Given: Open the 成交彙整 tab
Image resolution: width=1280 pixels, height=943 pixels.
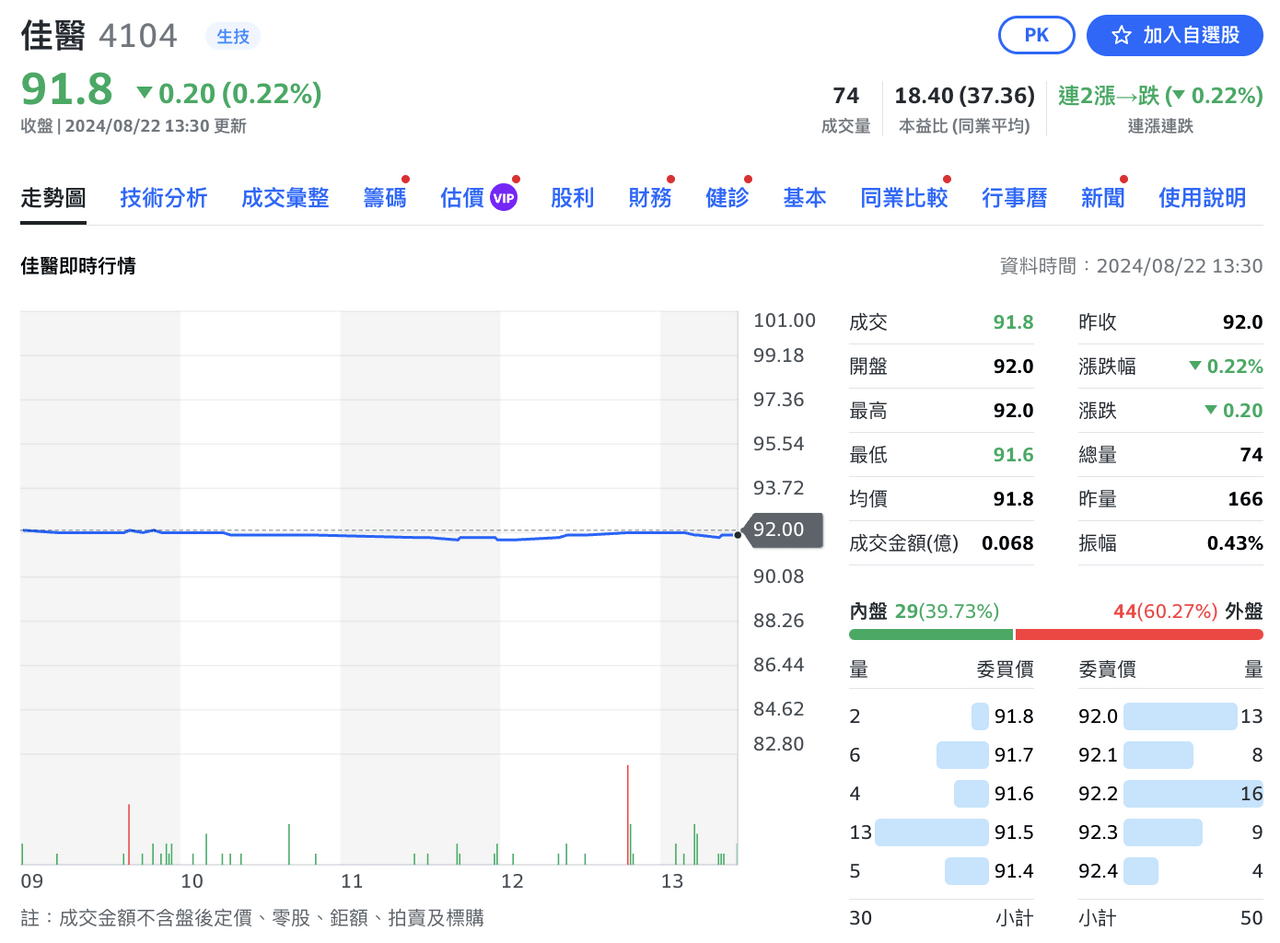Looking at the screenshot, I should (x=285, y=198).
